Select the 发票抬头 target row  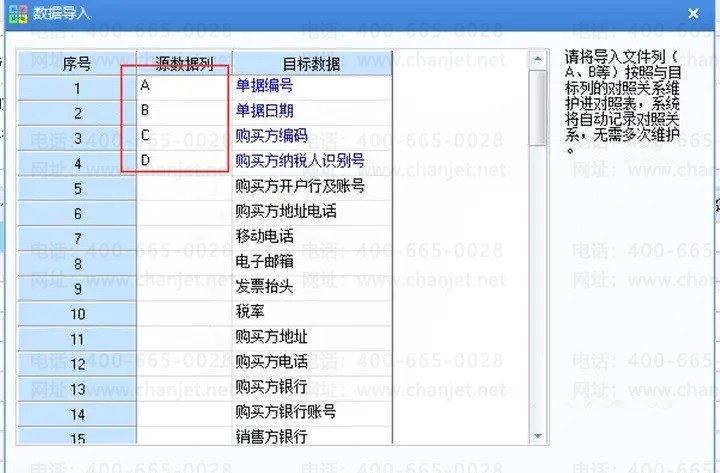point(312,287)
